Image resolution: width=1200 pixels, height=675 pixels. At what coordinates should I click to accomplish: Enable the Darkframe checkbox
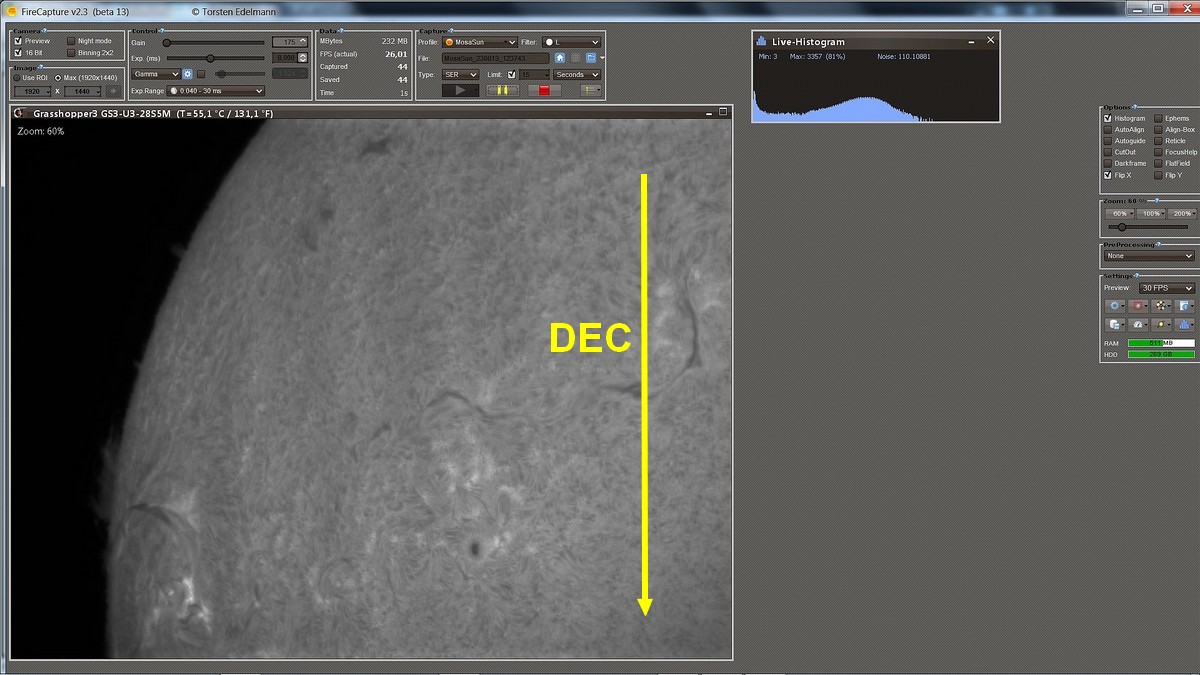[x=1107, y=163]
